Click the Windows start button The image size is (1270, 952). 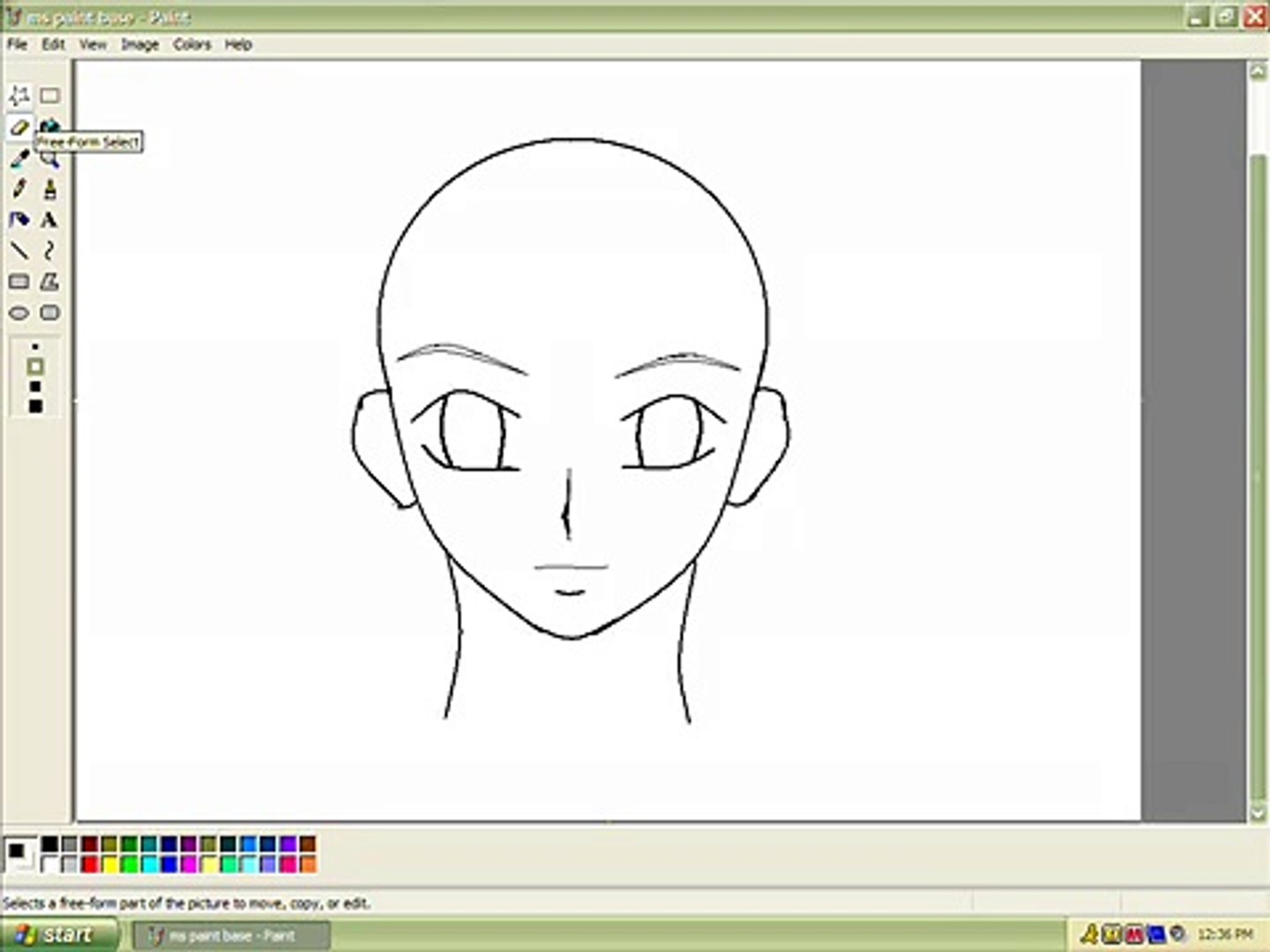[x=58, y=934]
